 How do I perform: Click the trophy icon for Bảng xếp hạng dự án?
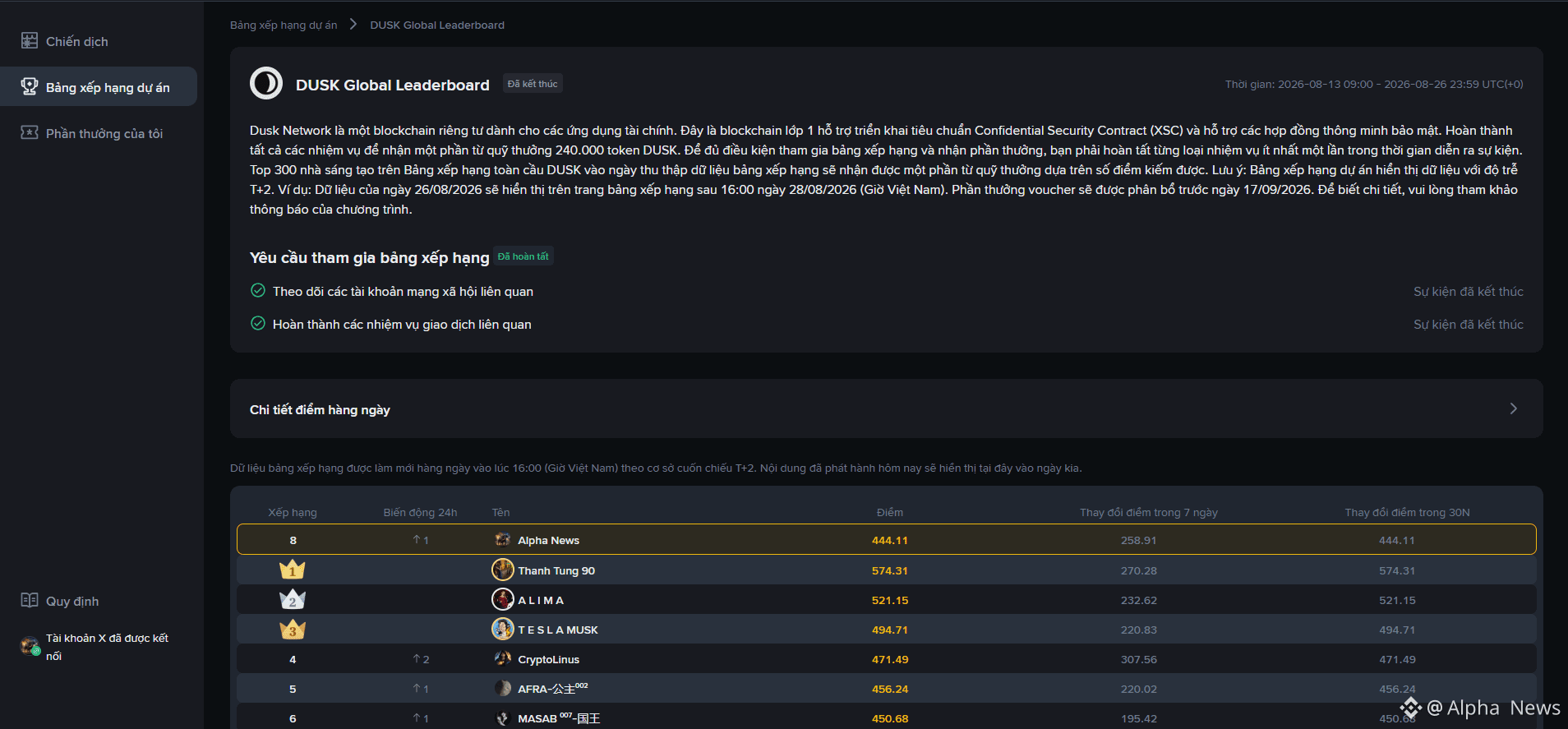30,86
